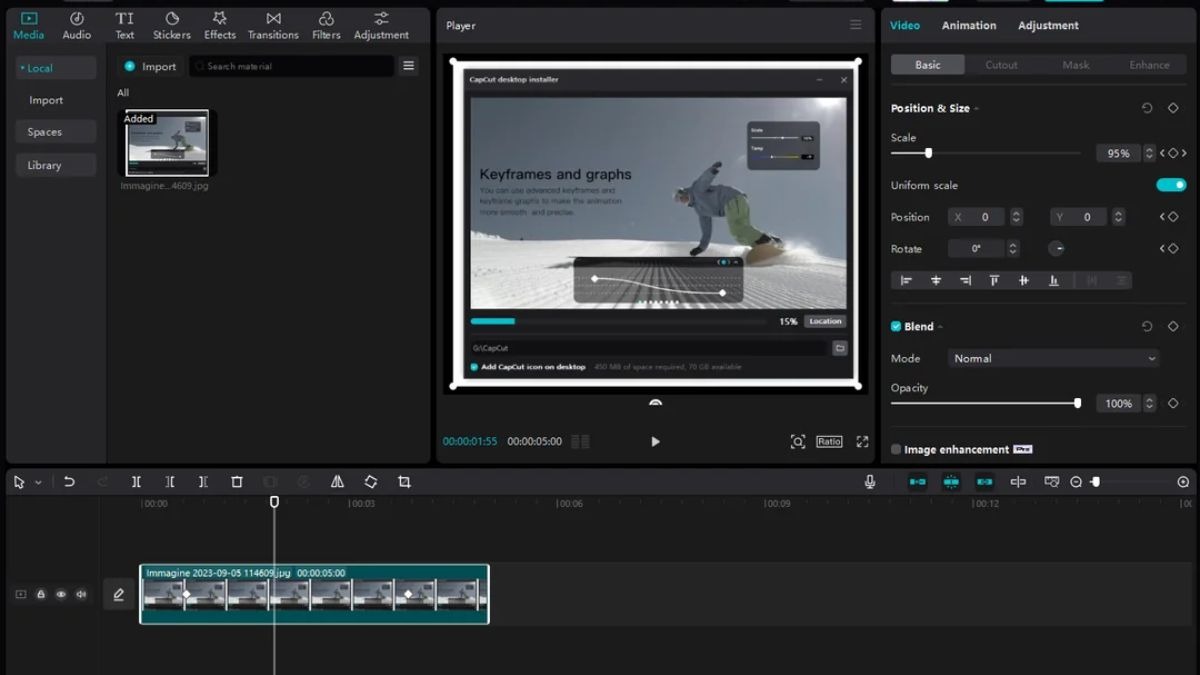Delete right of playhead icon
1200x675 pixels.
(x=203, y=482)
